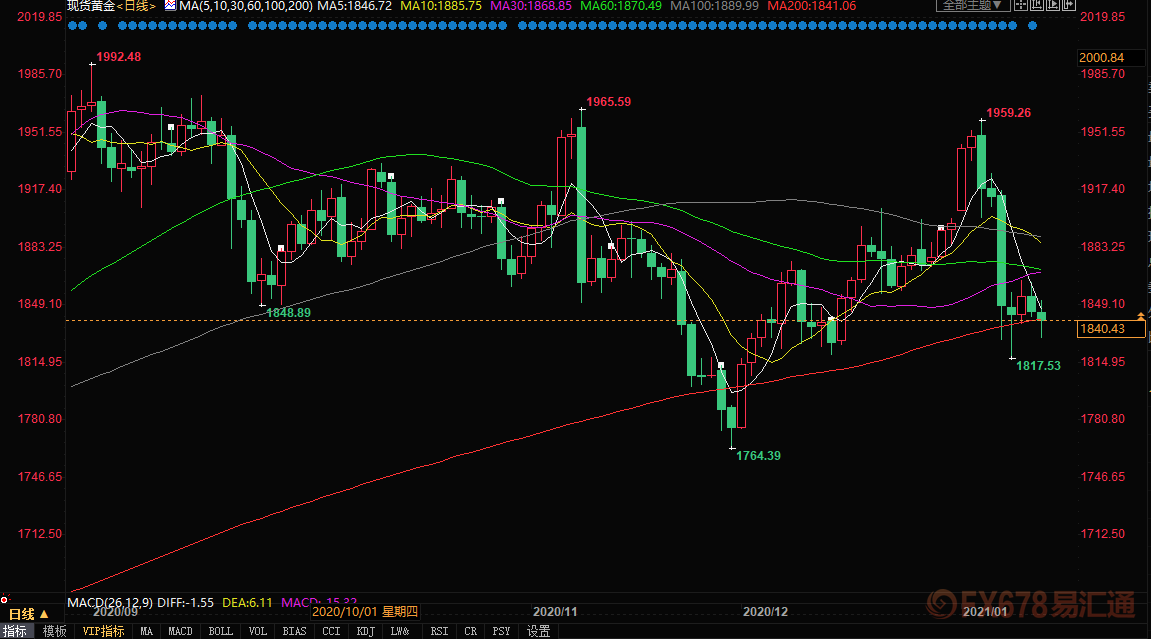
Task: Click the MA100:1889.99 value
Action: (715, 5)
